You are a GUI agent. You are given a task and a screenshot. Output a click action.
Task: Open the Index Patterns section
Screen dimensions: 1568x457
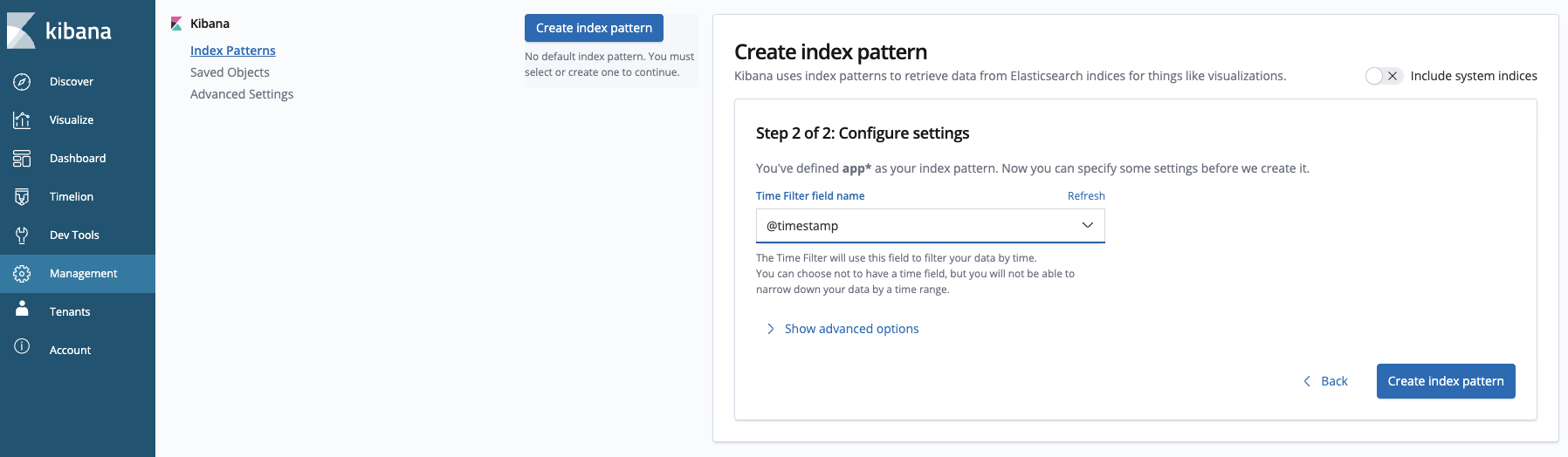[x=232, y=51]
